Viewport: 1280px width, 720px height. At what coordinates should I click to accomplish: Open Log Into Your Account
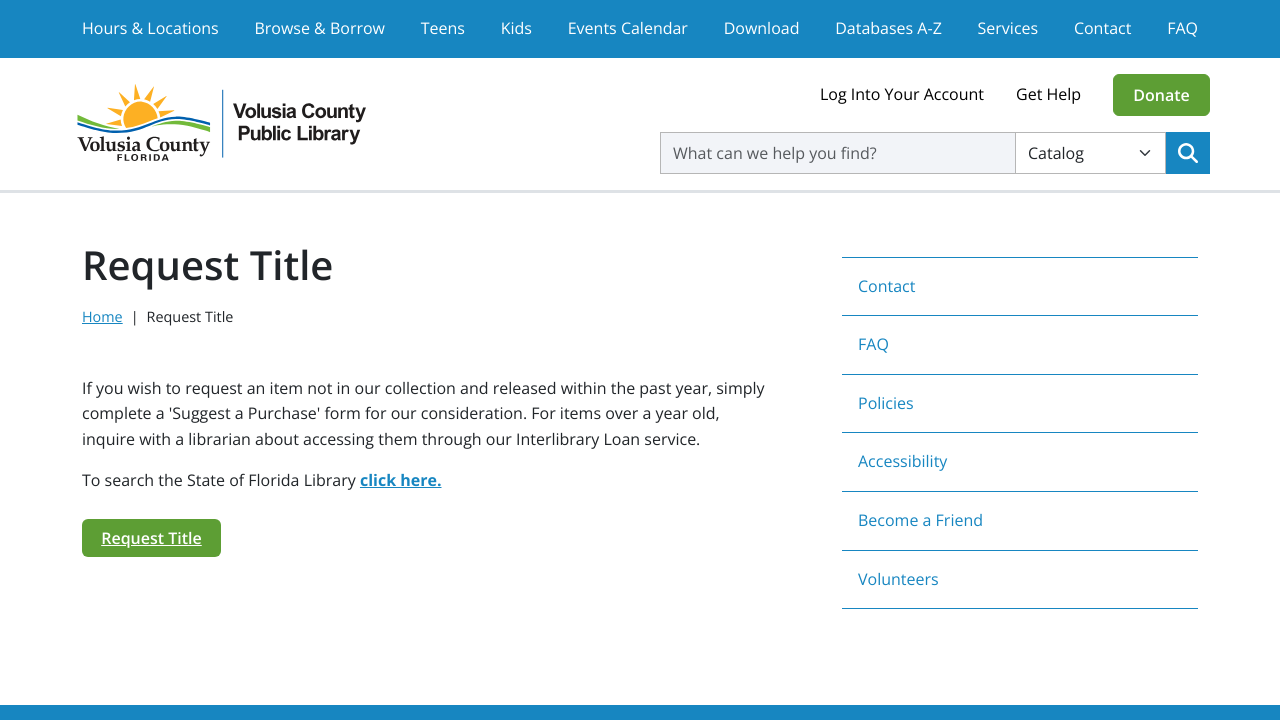click(x=901, y=94)
